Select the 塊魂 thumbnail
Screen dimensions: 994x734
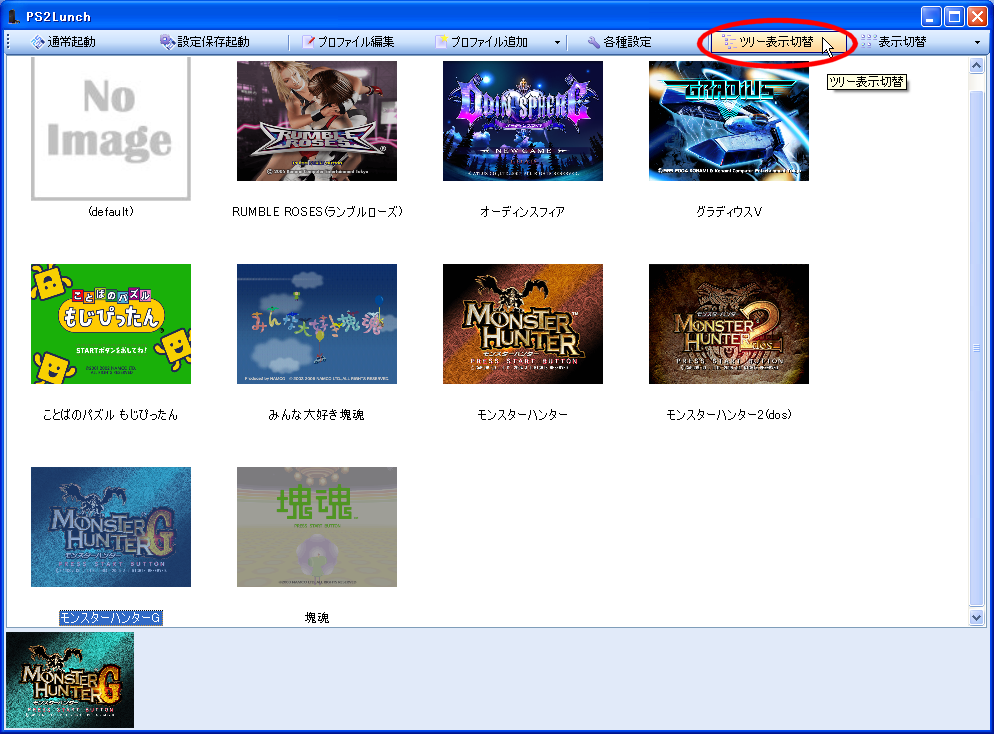(317, 527)
